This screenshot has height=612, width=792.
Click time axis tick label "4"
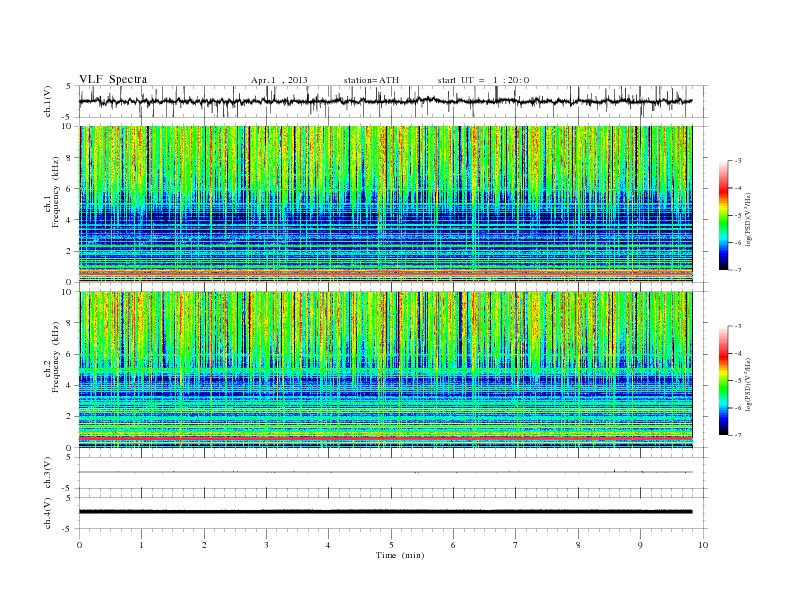[328, 545]
